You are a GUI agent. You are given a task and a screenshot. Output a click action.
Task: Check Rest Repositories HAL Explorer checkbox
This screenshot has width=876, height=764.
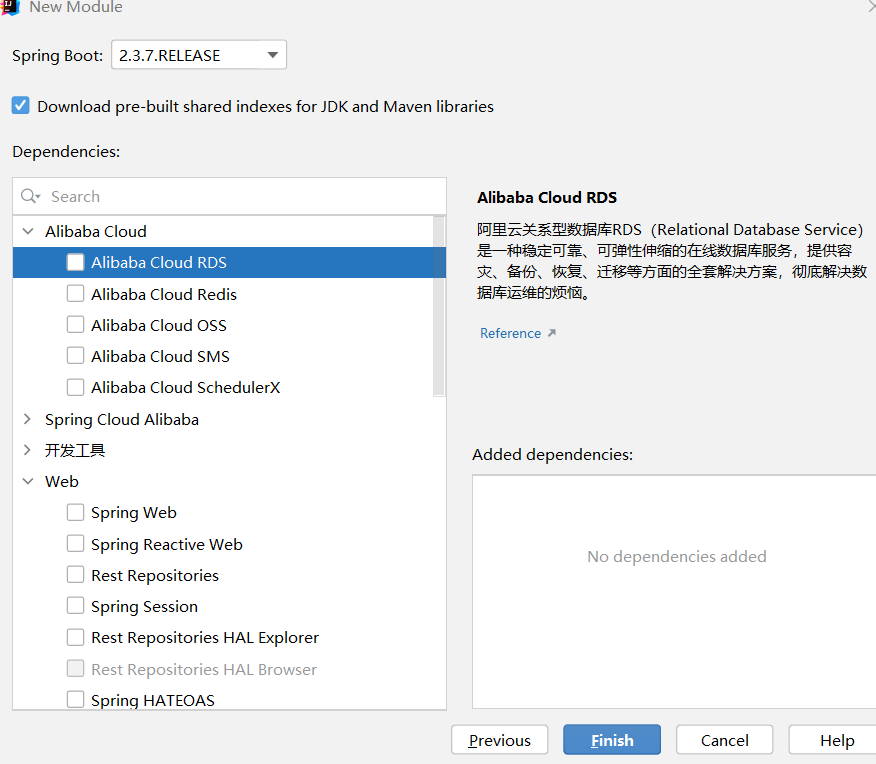(75, 637)
